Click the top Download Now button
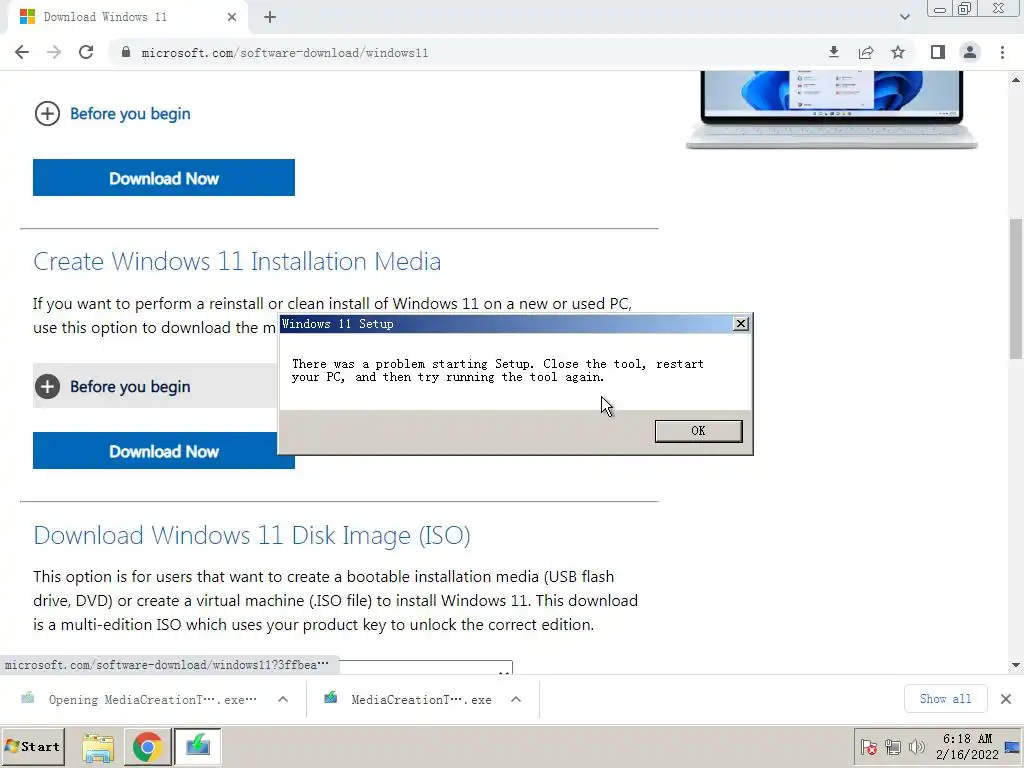Screen dimensions: 1024x768 [164, 178]
